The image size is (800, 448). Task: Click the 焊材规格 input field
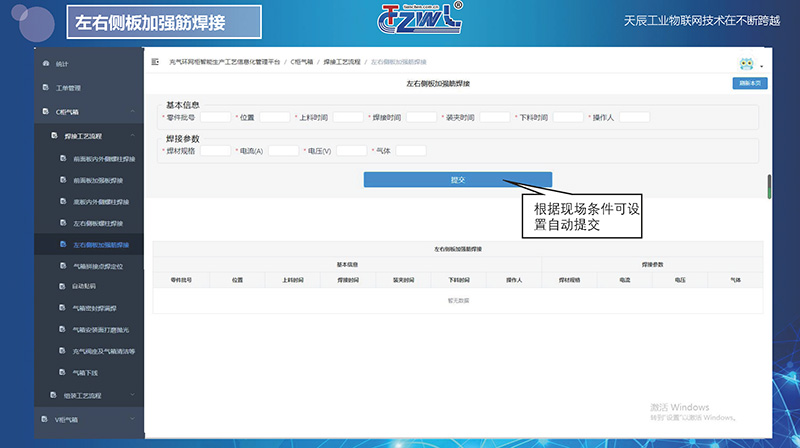[x=215, y=151]
